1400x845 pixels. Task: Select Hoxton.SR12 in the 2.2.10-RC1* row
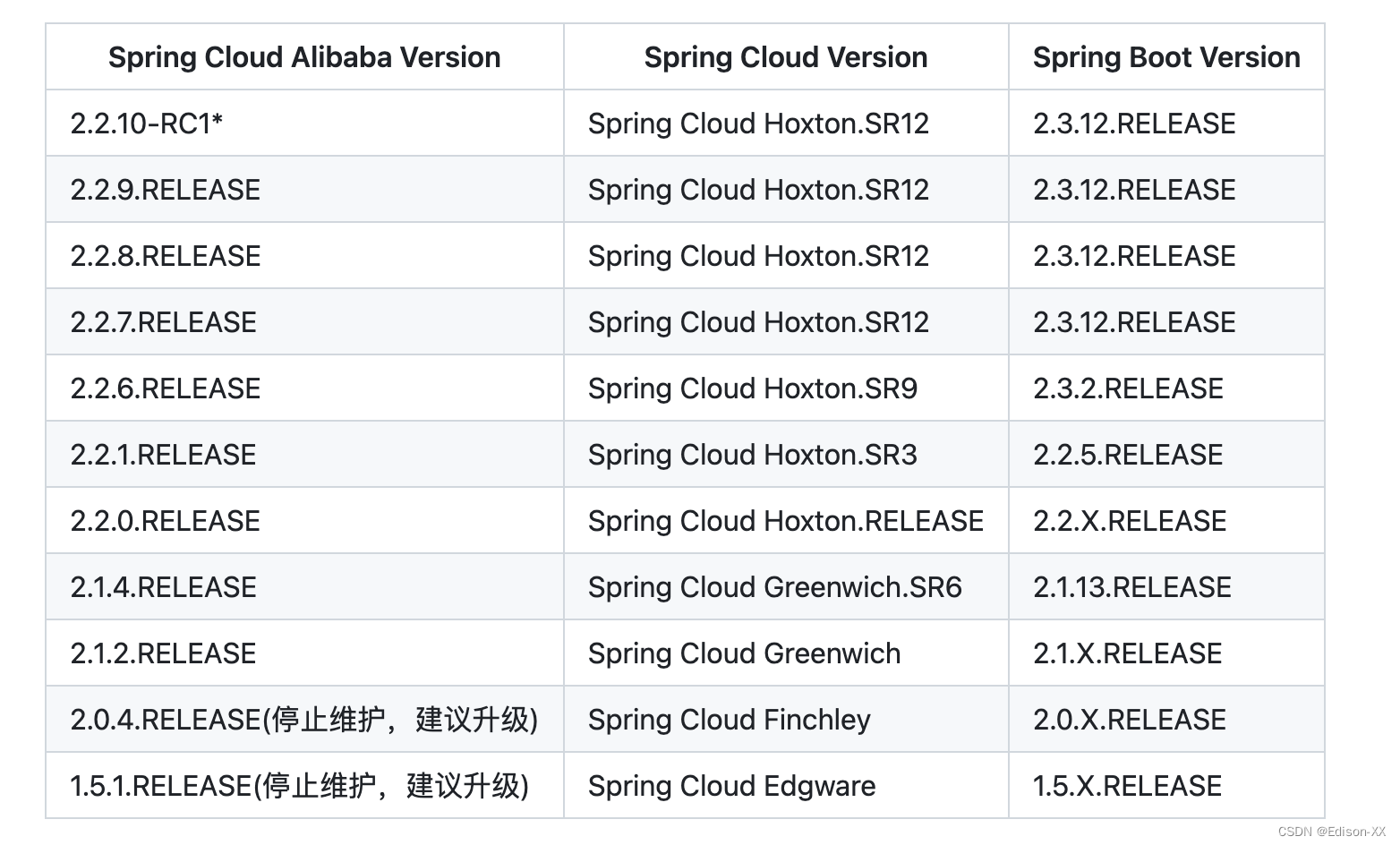(786, 124)
